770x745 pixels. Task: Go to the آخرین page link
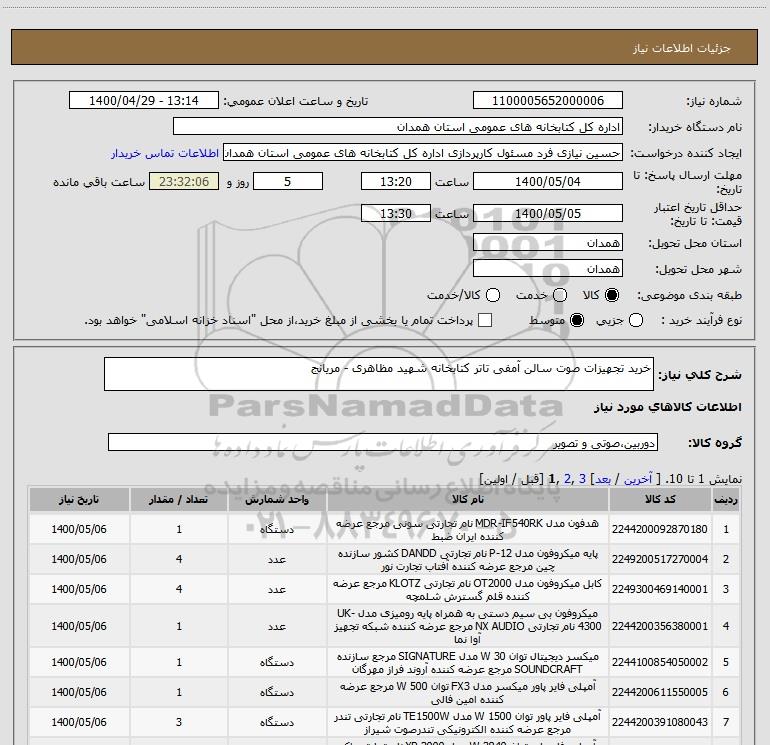coord(638,479)
